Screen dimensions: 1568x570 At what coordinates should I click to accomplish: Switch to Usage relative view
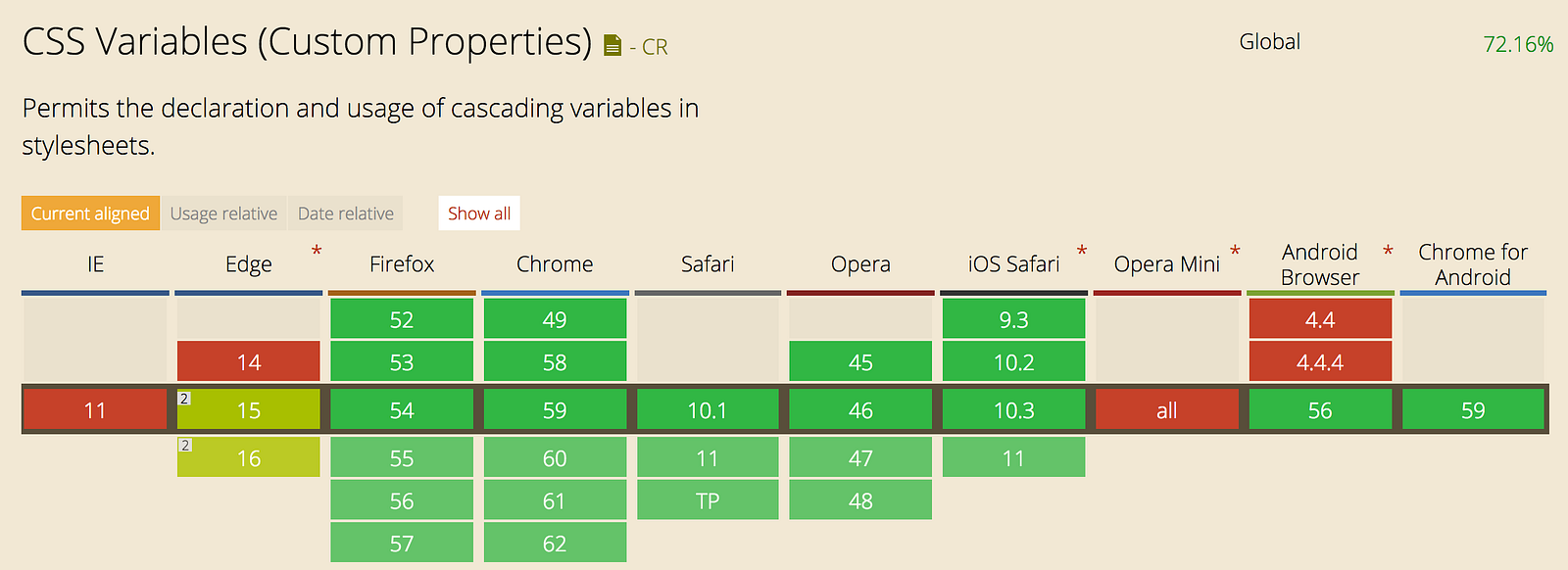pyautogui.click(x=223, y=214)
